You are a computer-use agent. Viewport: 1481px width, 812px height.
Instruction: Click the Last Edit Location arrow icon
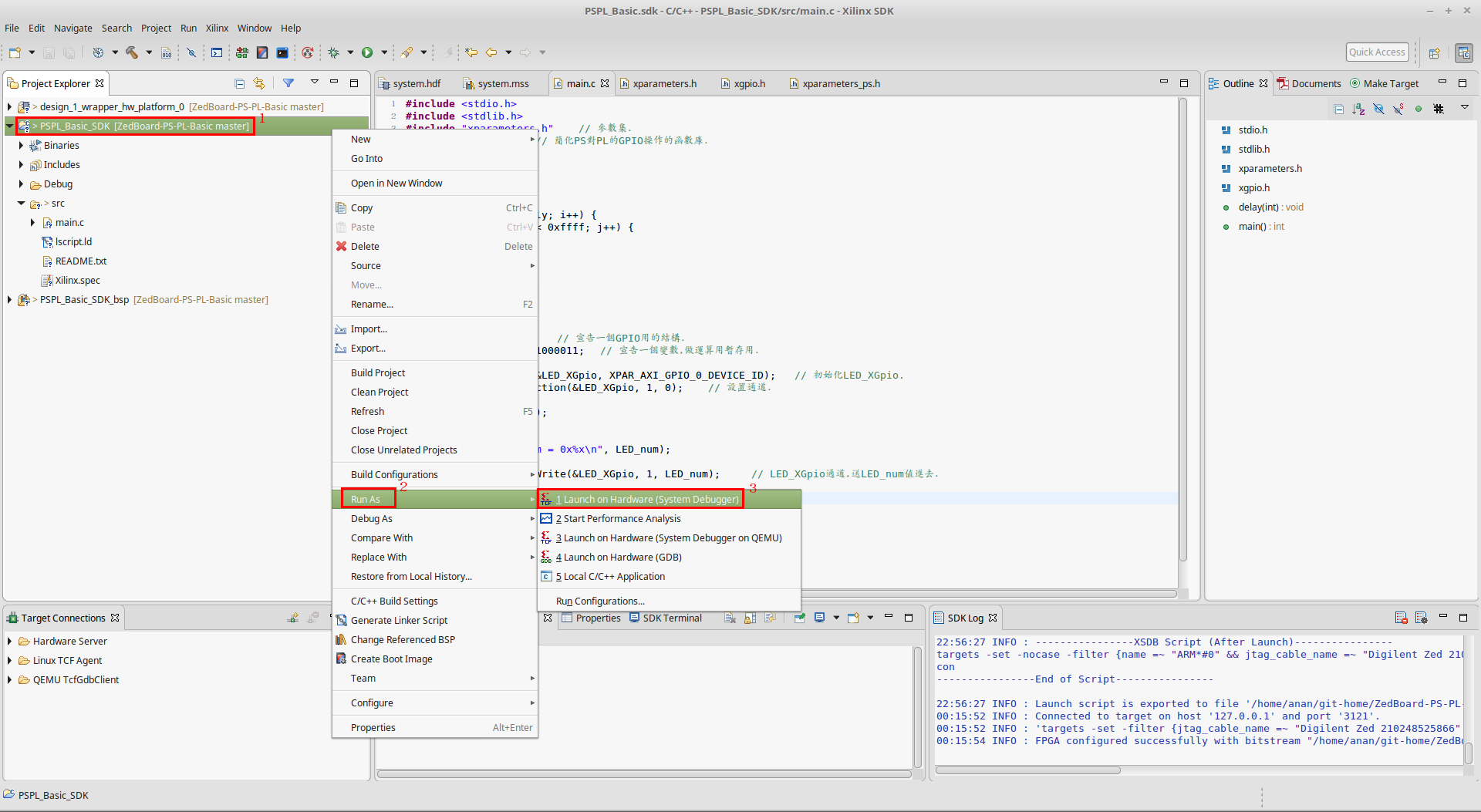tap(471, 52)
